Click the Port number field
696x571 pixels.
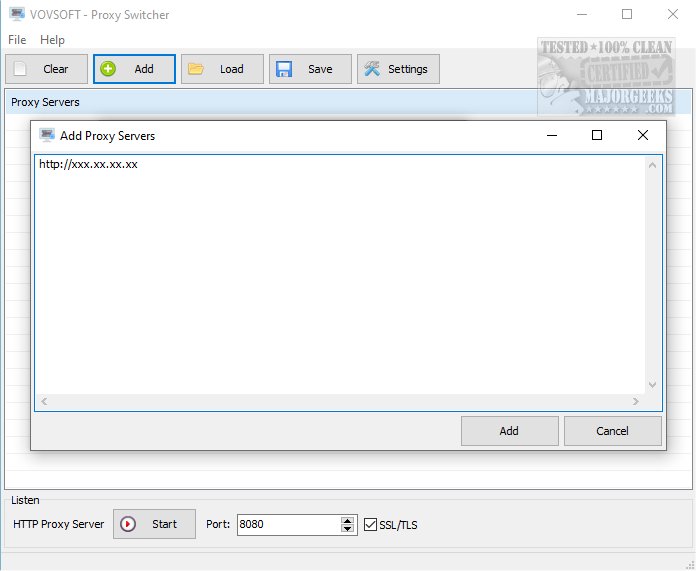[289, 524]
